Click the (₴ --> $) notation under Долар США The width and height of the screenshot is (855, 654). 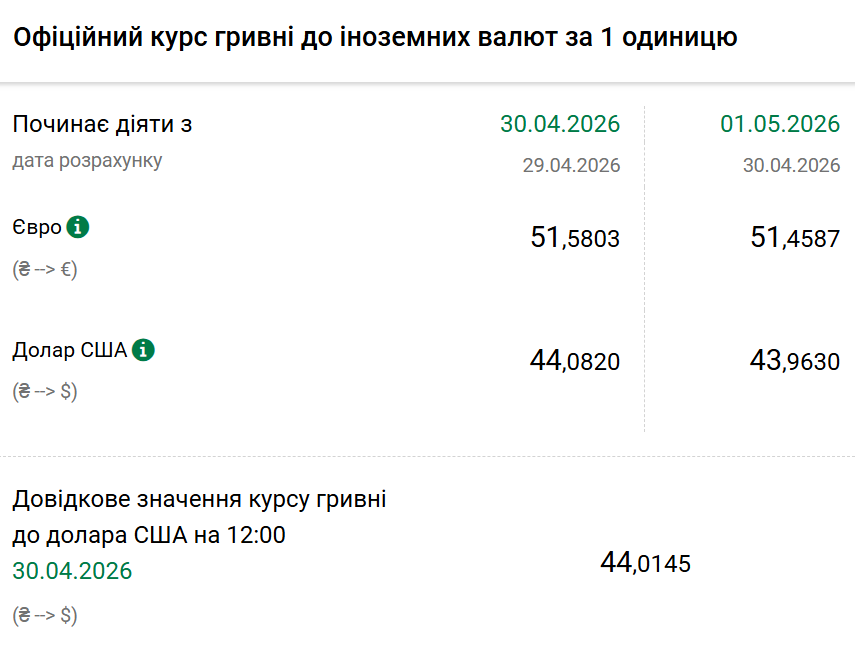tap(45, 391)
